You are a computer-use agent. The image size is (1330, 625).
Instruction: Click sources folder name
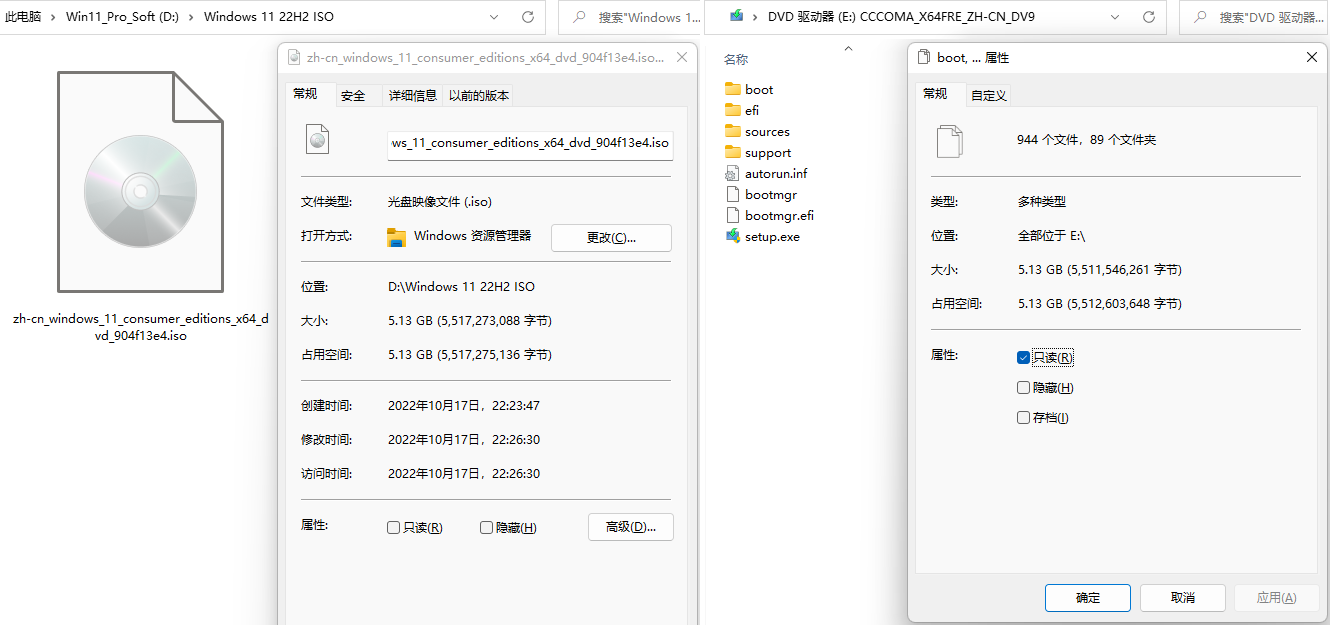pos(767,132)
